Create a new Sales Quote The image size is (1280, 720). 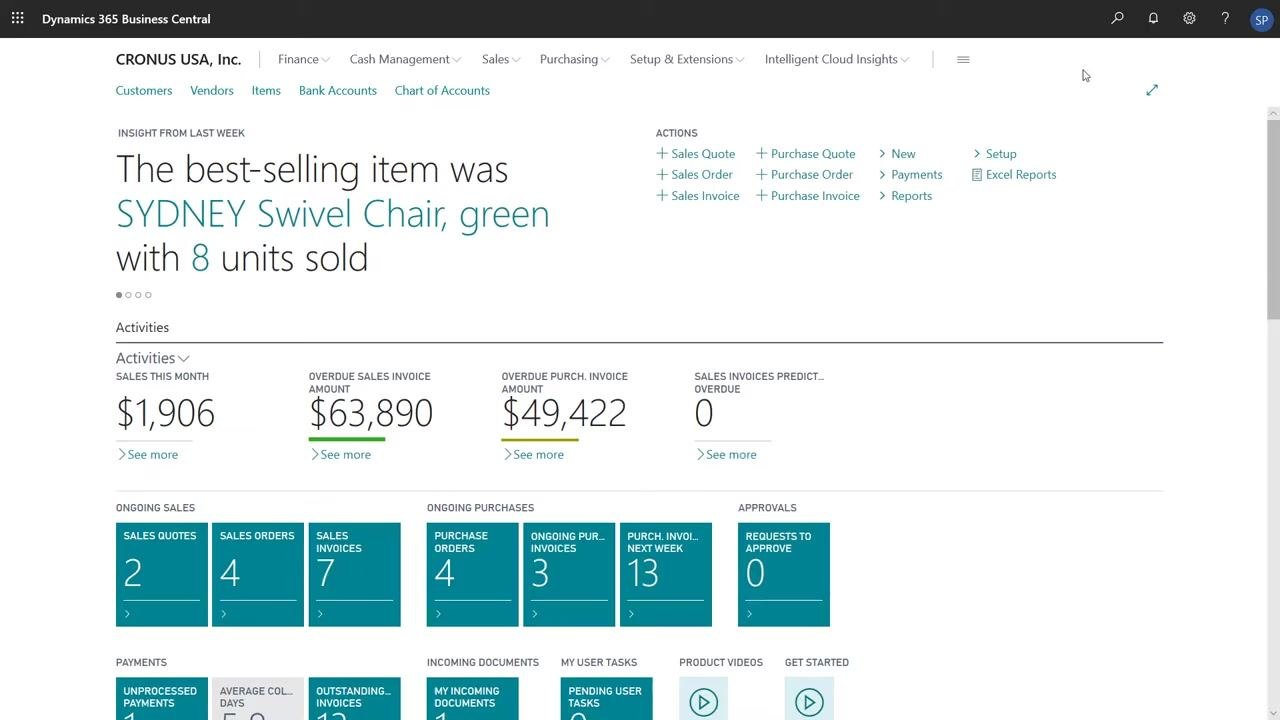tap(696, 153)
